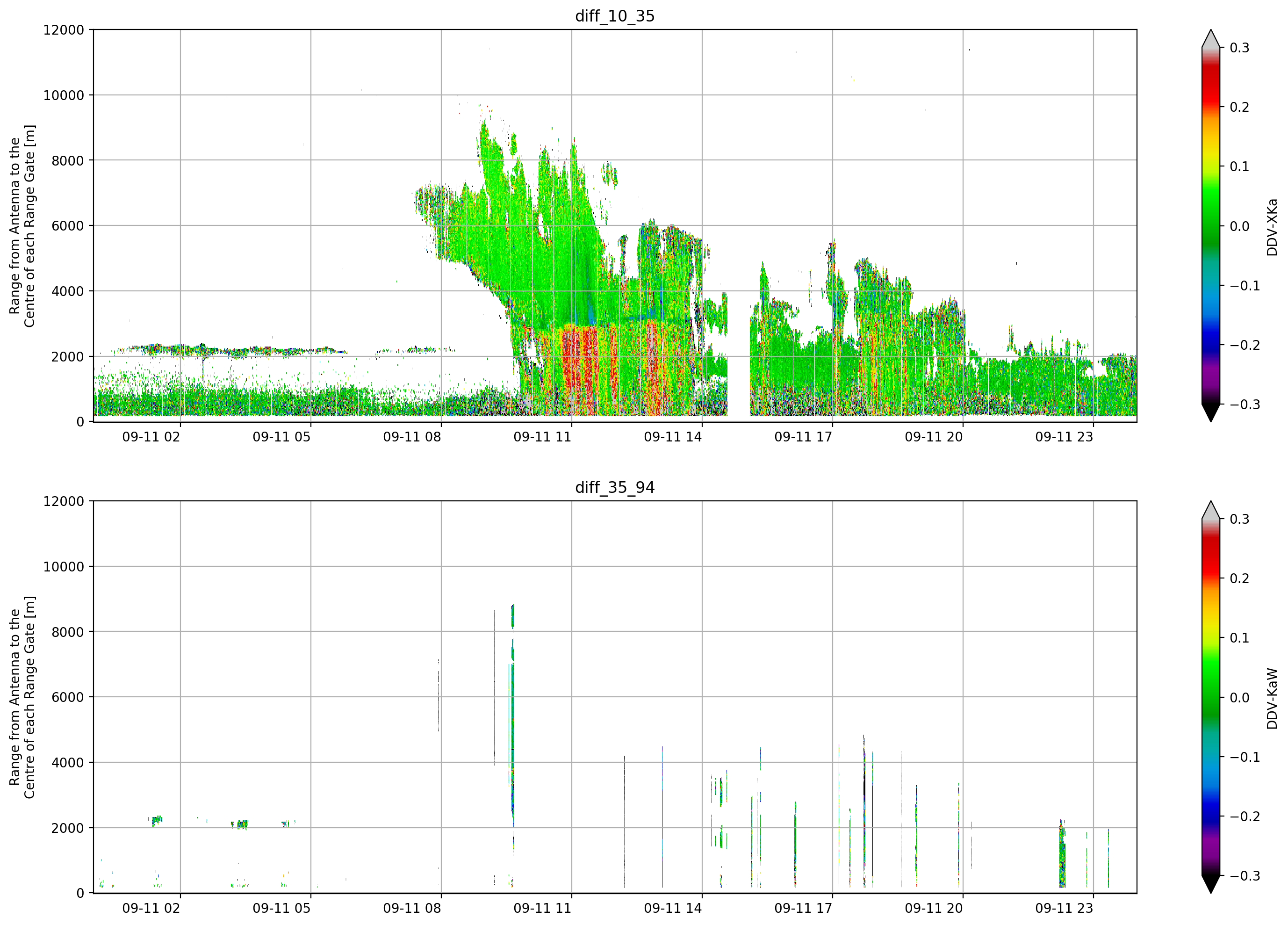Select the −0.3 tick on DDV-XKa colorbar
The image size is (1288, 925).
(x=1245, y=404)
